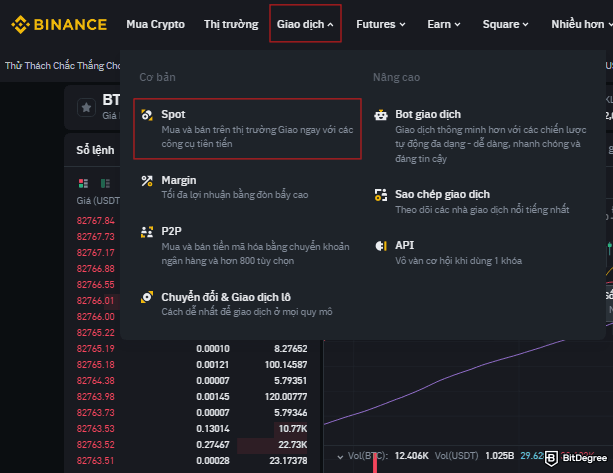Screen dimensions: 613x473
Task: Click the P2P people icon
Action: 147,231
